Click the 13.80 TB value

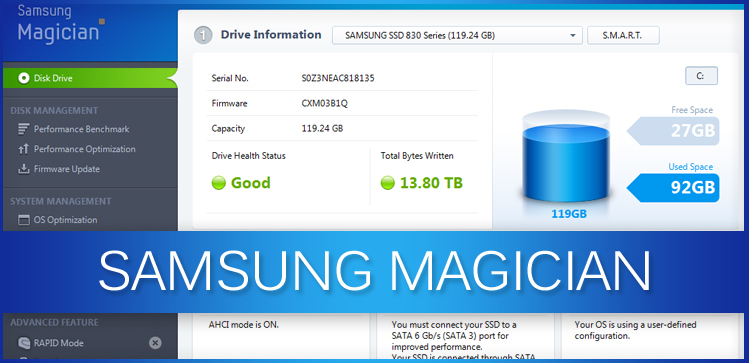click(431, 183)
